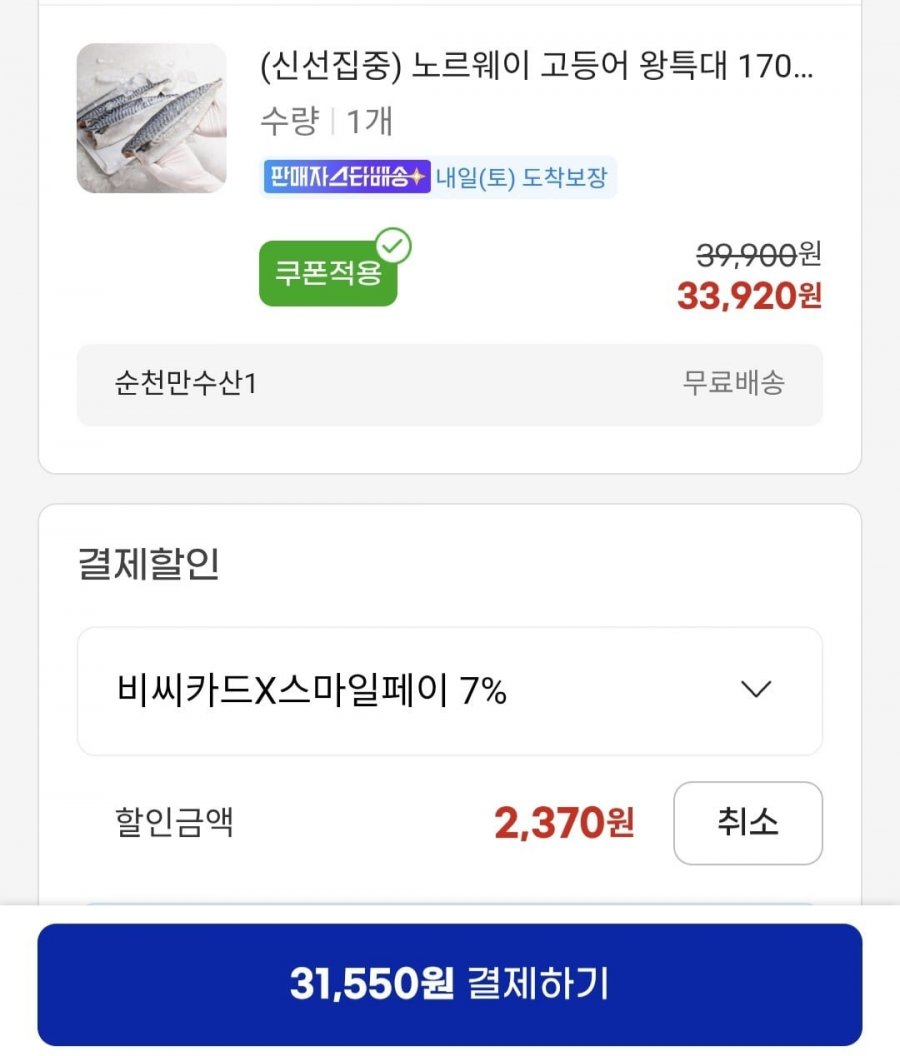Tap the 판매자스타배송 seller star delivery badge
Image resolution: width=900 pixels, height=1056 pixels.
(x=346, y=177)
